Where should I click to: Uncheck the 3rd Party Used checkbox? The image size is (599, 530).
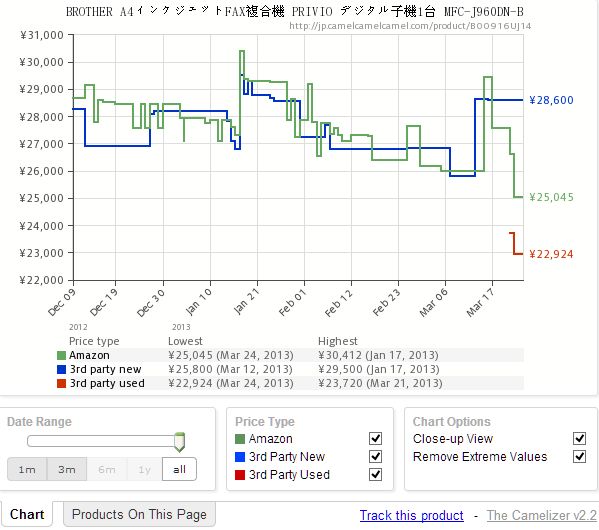pos(375,474)
